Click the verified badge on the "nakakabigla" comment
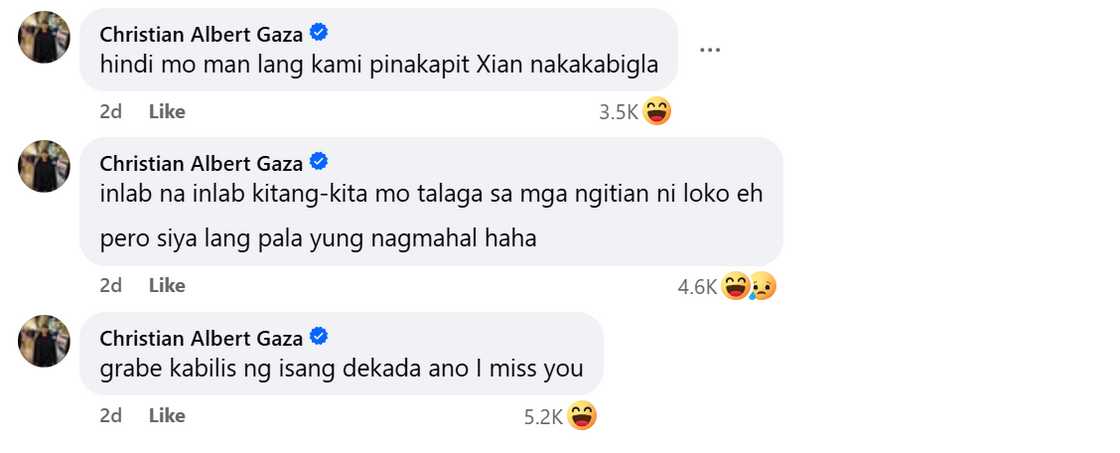 319,33
